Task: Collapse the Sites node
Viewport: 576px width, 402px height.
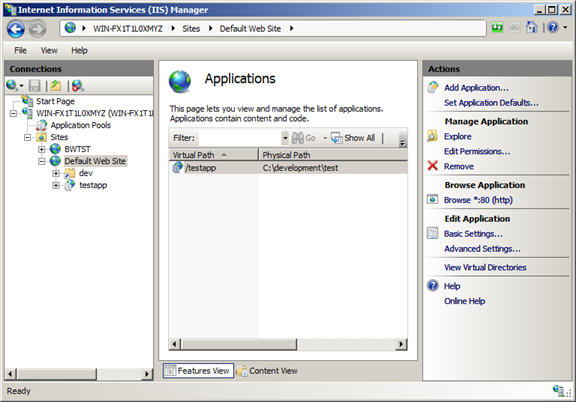Action: tap(28, 137)
